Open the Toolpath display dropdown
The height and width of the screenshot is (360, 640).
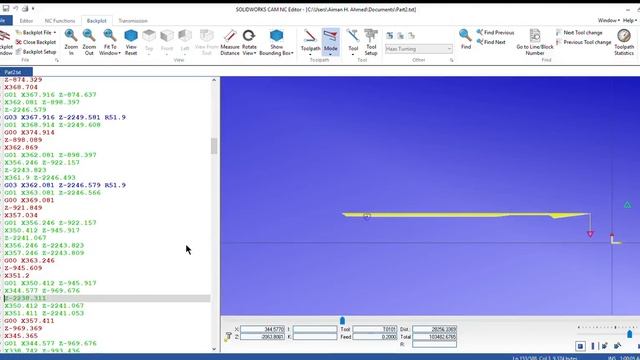[x=310, y=51]
